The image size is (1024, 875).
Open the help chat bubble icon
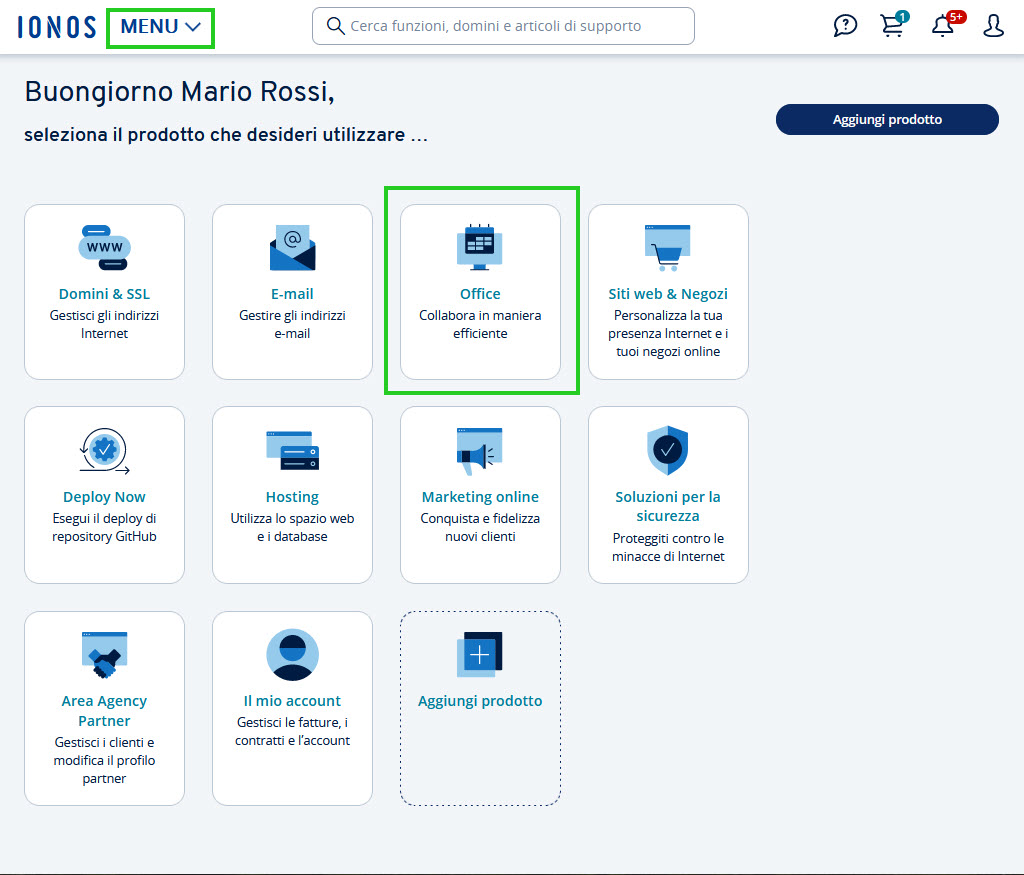(x=844, y=26)
